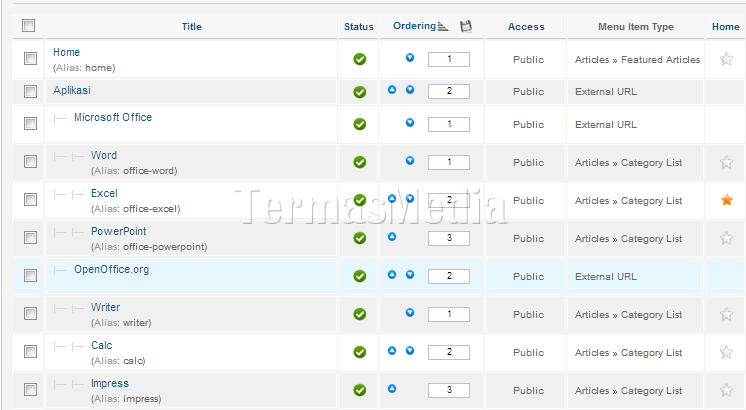Toggle status icon for Impress row
This screenshot has width=746, height=410.
click(x=360, y=390)
